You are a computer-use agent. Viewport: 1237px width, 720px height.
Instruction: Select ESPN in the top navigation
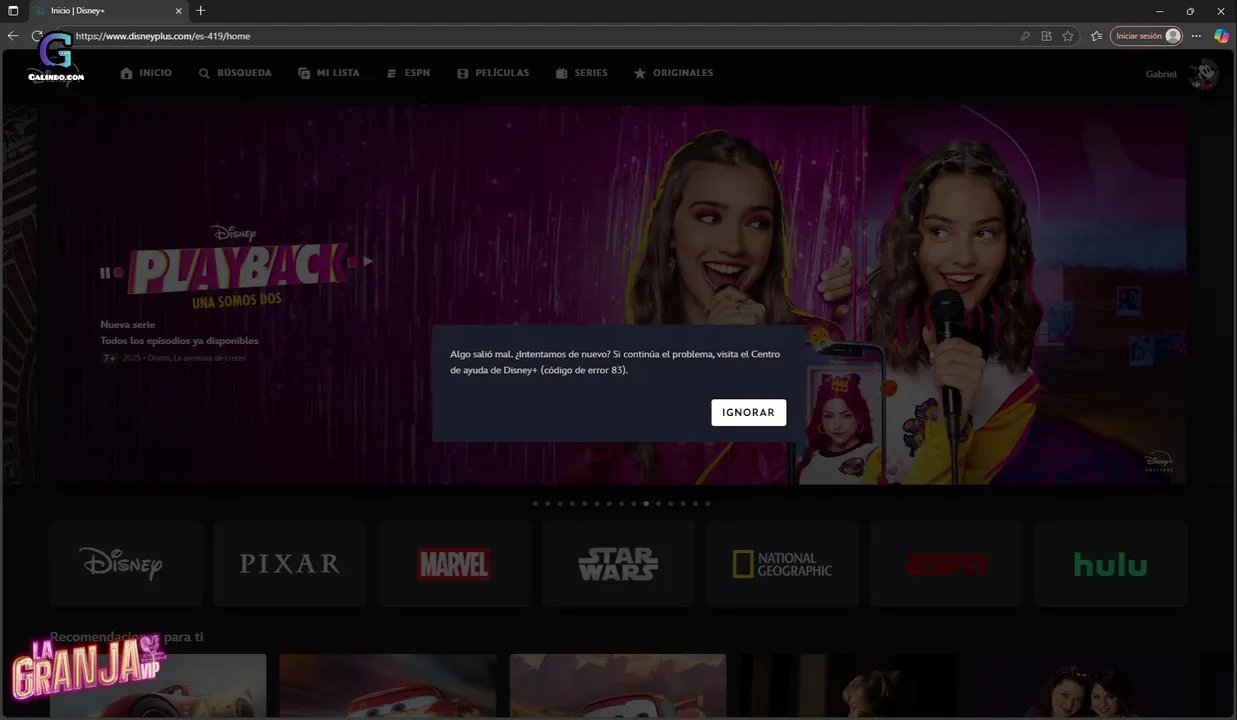(x=408, y=73)
